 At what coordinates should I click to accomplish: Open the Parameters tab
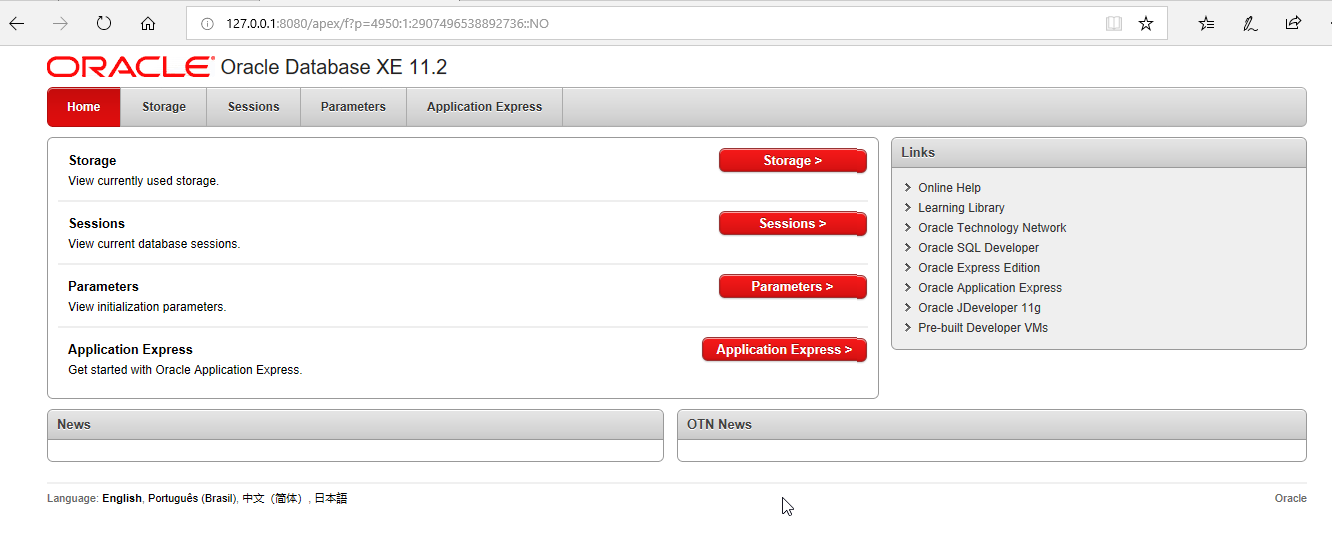(353, 107)
